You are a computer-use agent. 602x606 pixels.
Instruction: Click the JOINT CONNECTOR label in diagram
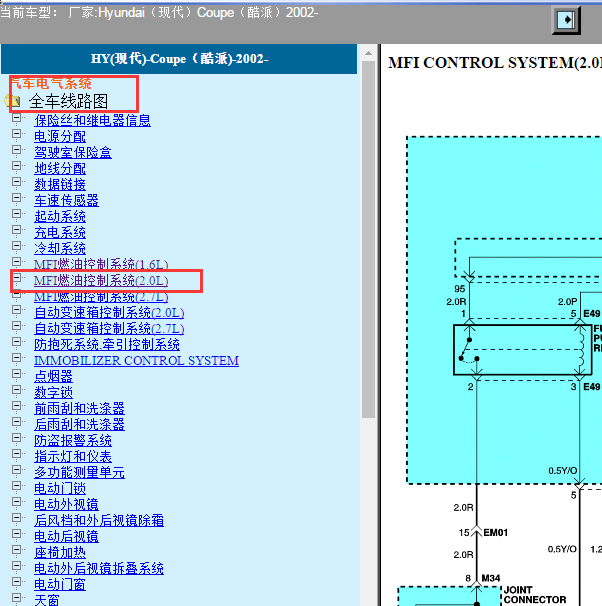535,595
